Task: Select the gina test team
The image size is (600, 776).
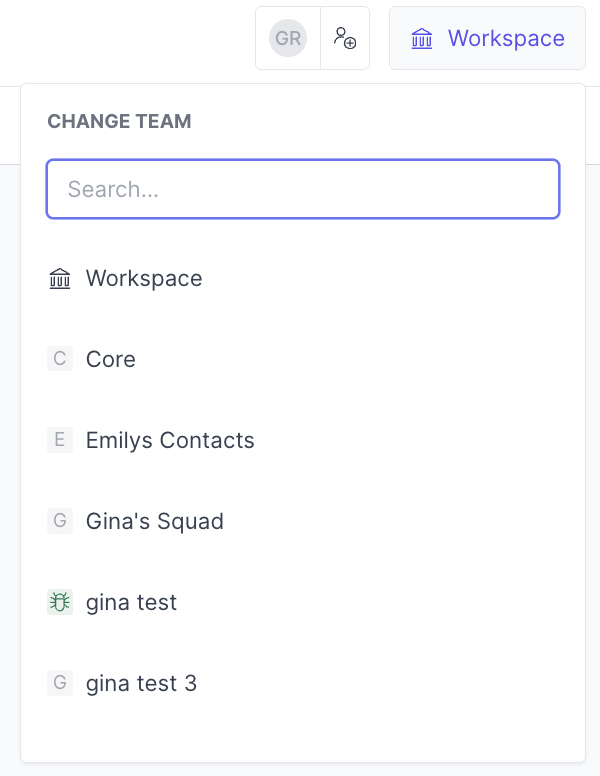Action: coord(131,602)
